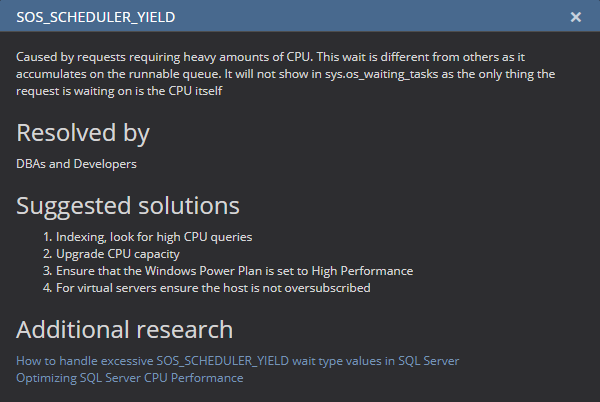Click list number 3 beside Power Plan
The width and height of the screenshot is (600, 402).
47,271
